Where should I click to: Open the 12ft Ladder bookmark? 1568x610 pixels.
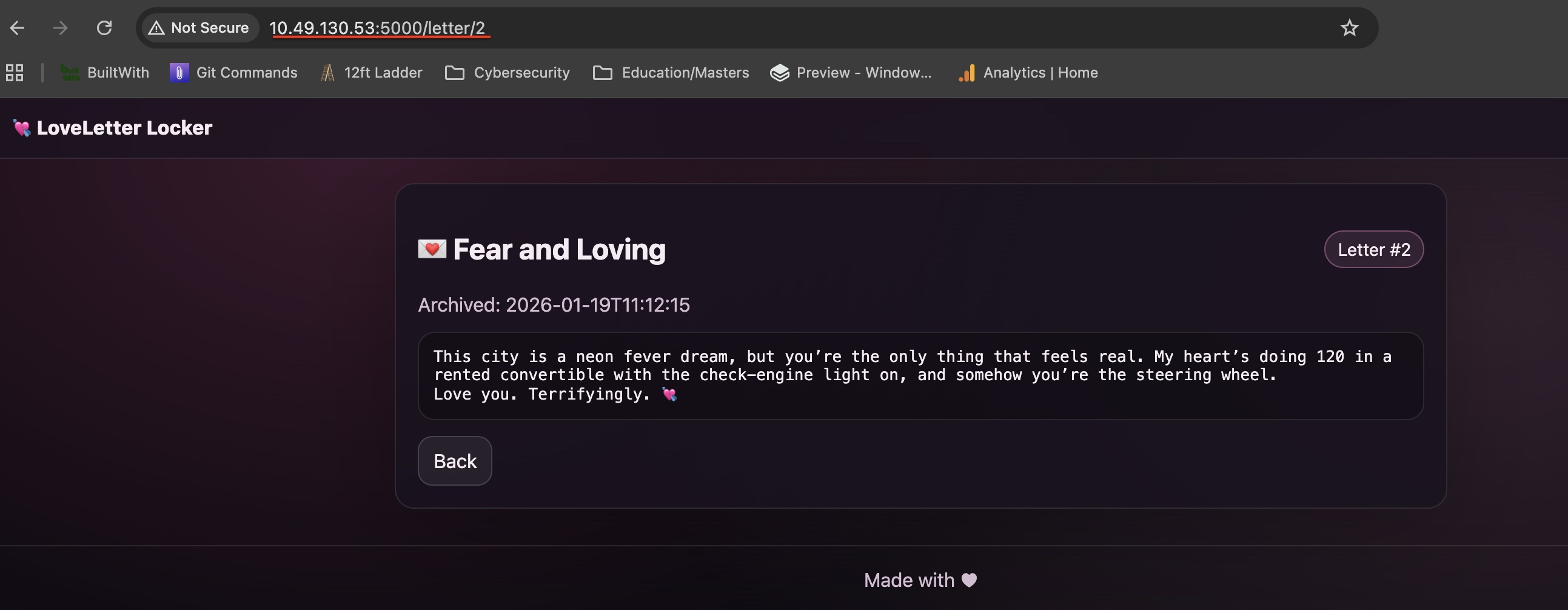click(x=371, y=72)
